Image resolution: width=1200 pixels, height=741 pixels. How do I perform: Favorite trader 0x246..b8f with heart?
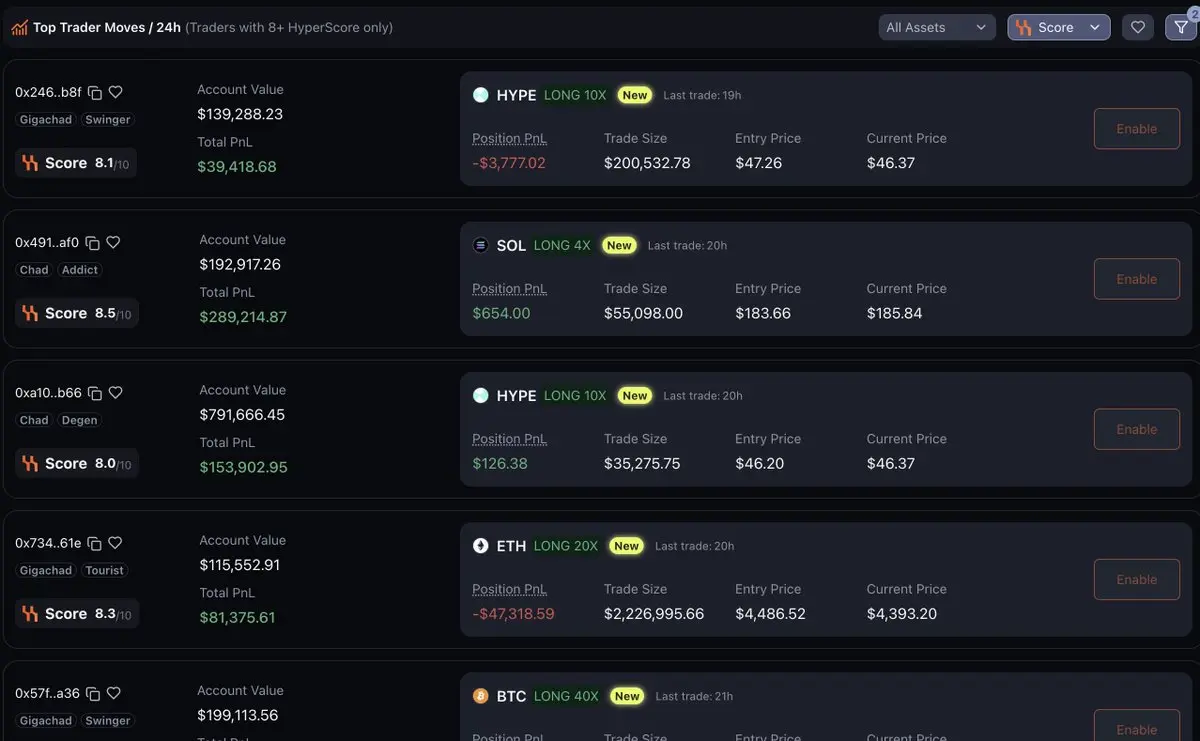pos(115,92)
